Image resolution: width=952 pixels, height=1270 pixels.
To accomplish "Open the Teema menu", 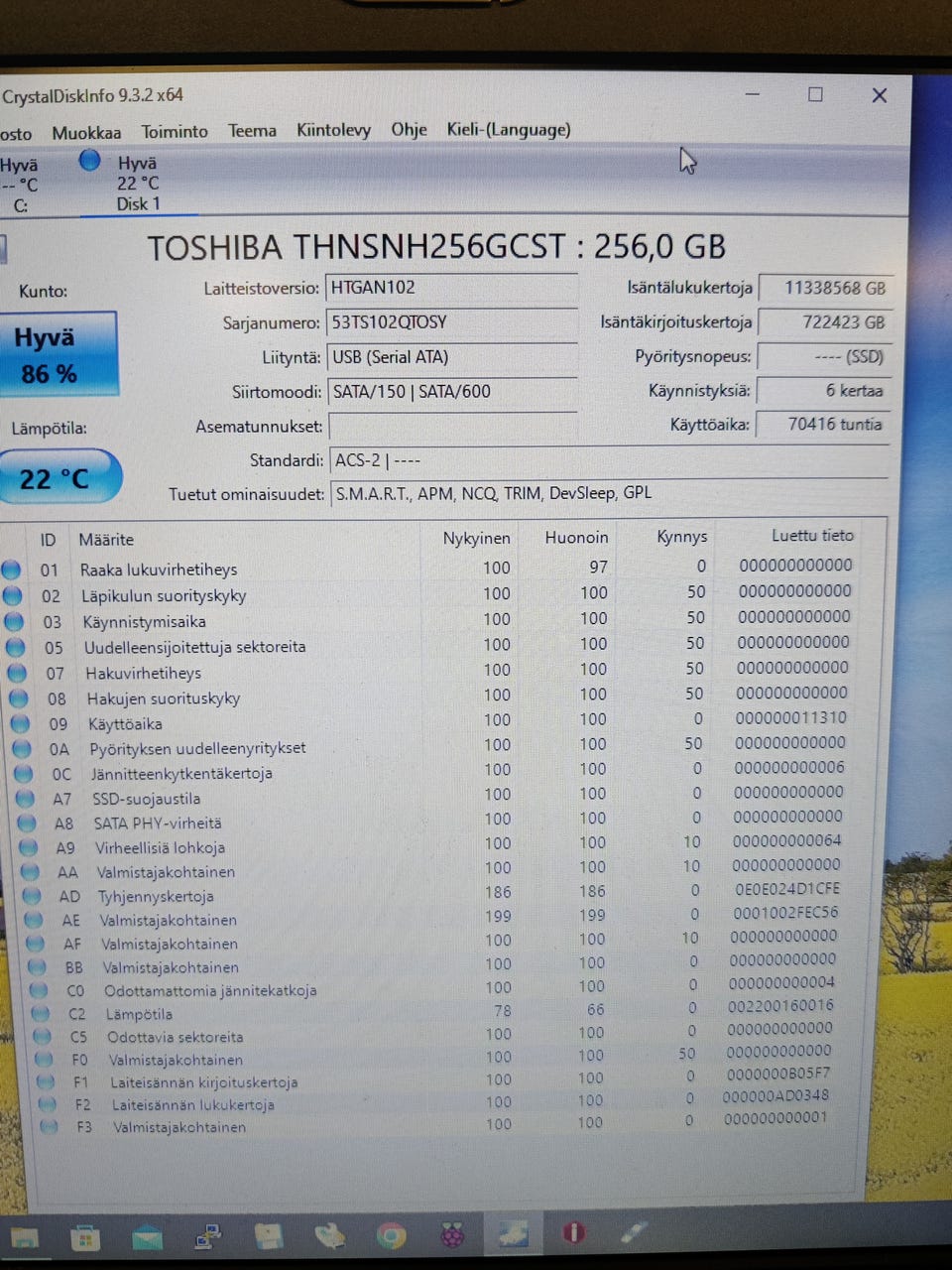I will [252, 130].
